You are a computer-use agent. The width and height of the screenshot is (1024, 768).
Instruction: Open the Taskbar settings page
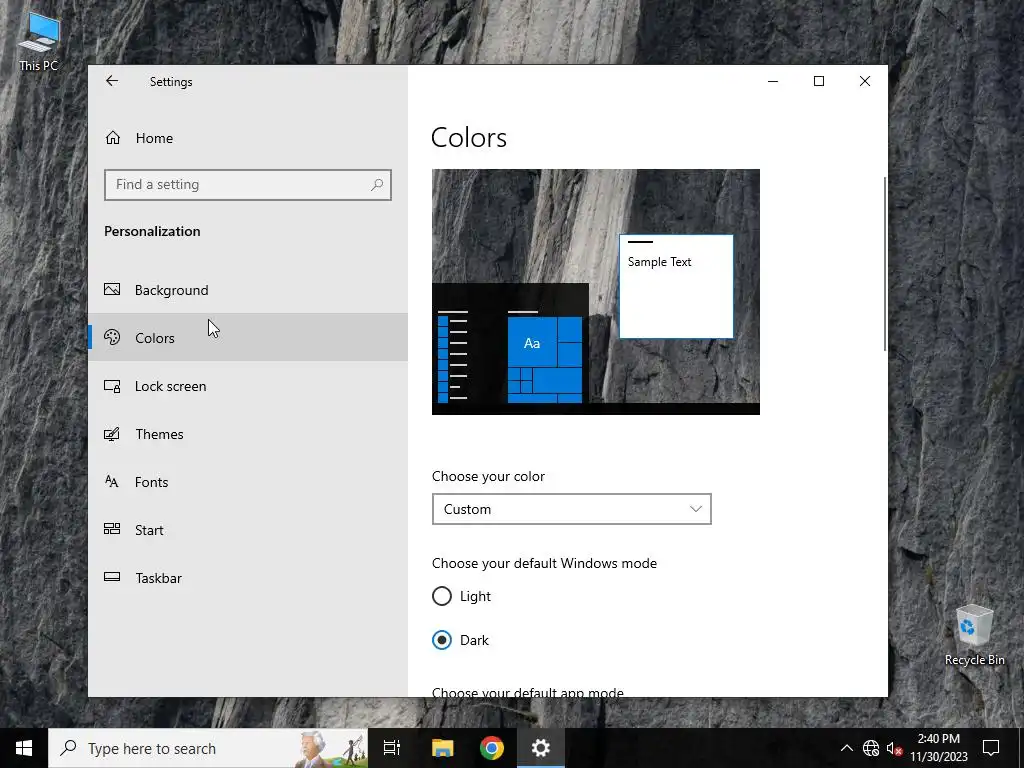click(248, 578)
